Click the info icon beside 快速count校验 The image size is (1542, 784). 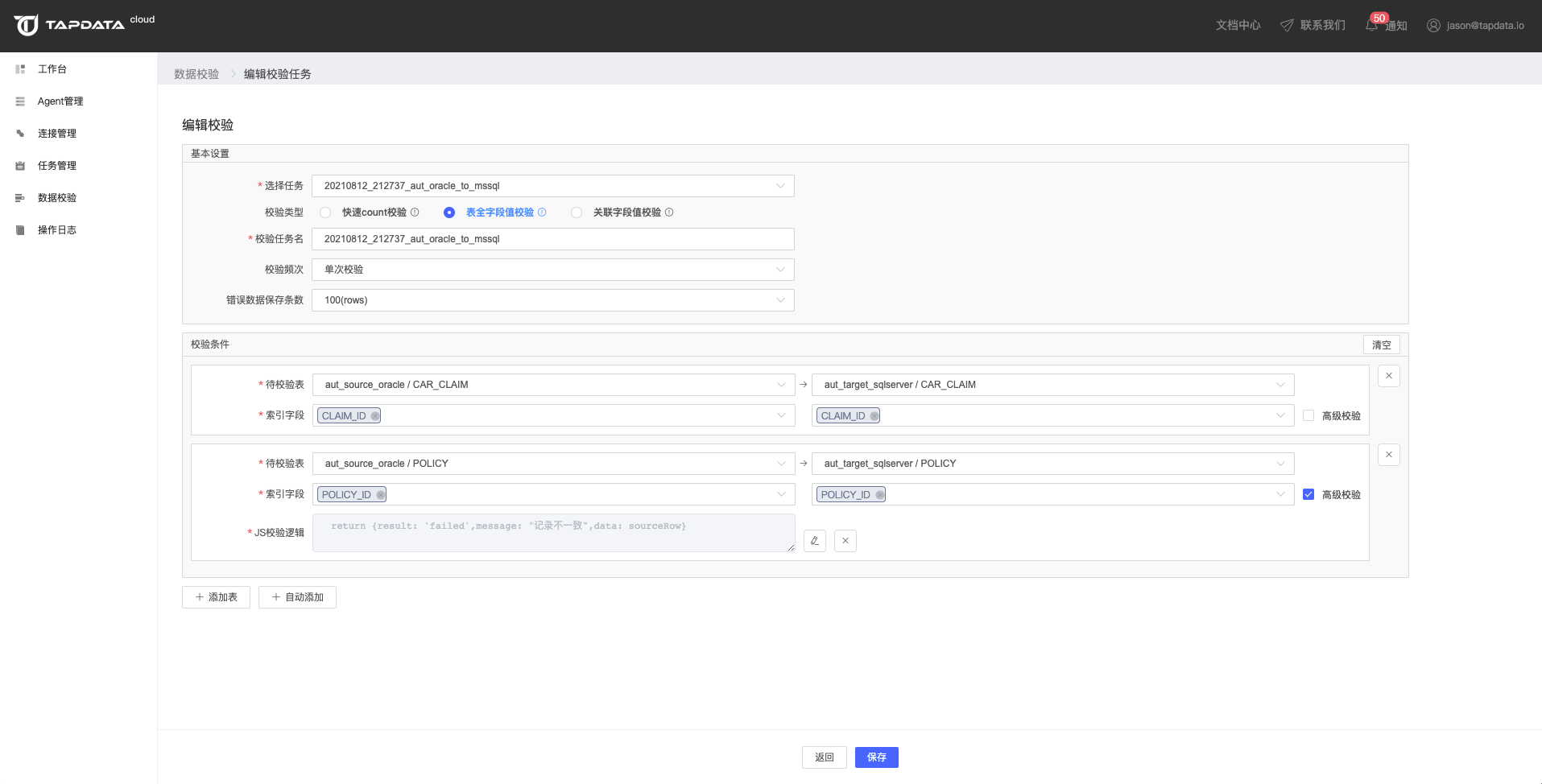click(415, 213)
